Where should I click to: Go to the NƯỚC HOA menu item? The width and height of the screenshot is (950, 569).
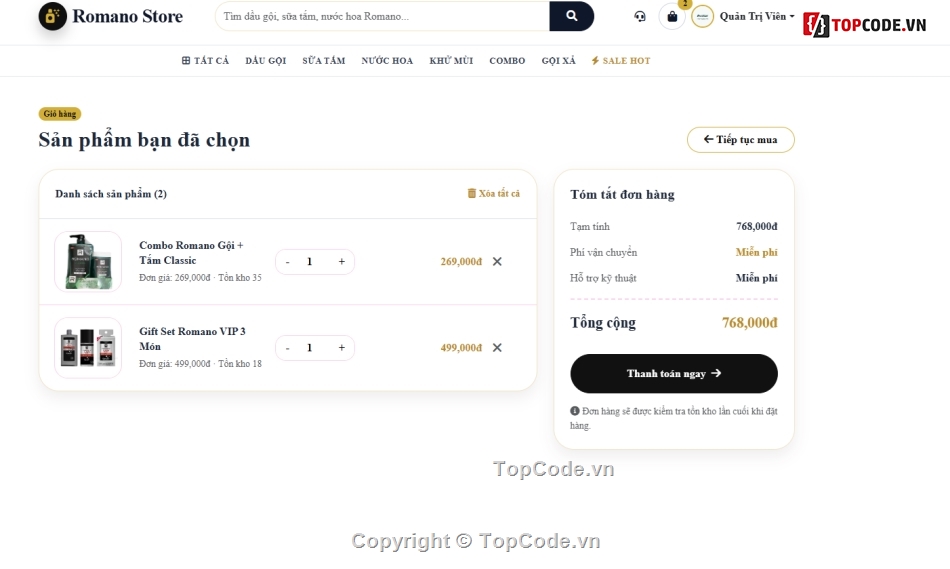(x=387, y=61)
